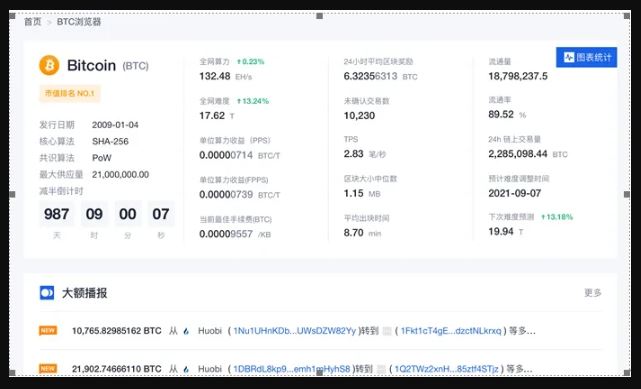This screenshot has height=389, width=641.
Task: Click the first NEW badge icon
Action: pyautogui.click(x=48, y=330)
